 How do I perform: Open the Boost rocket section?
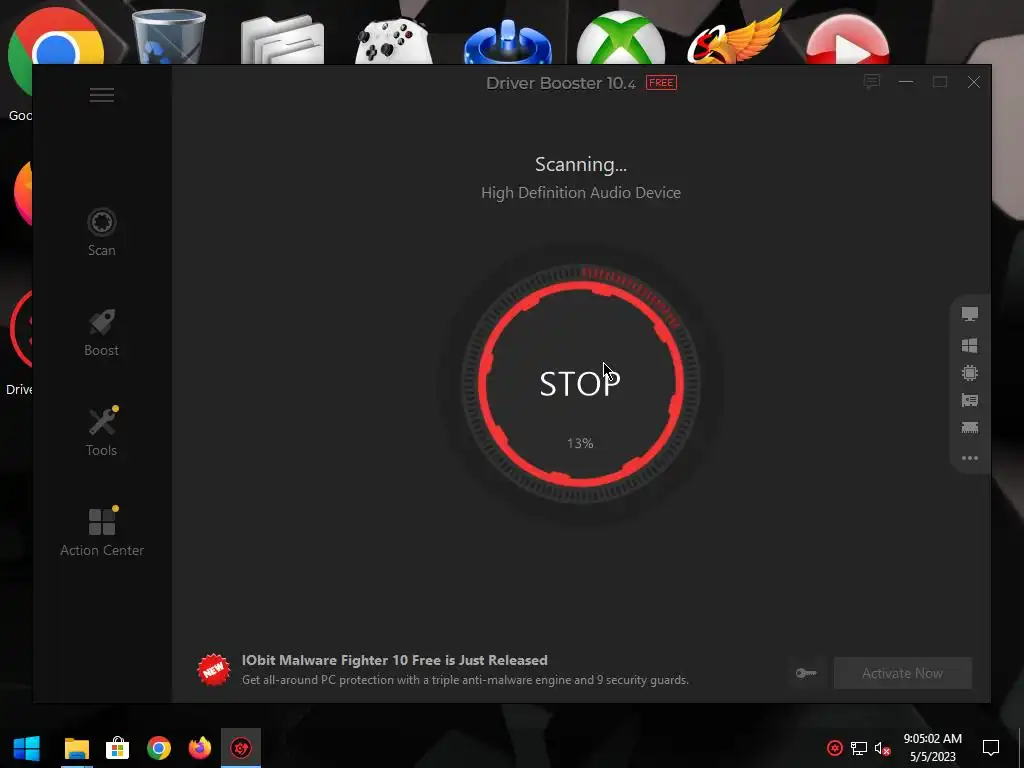click(102, 332)
